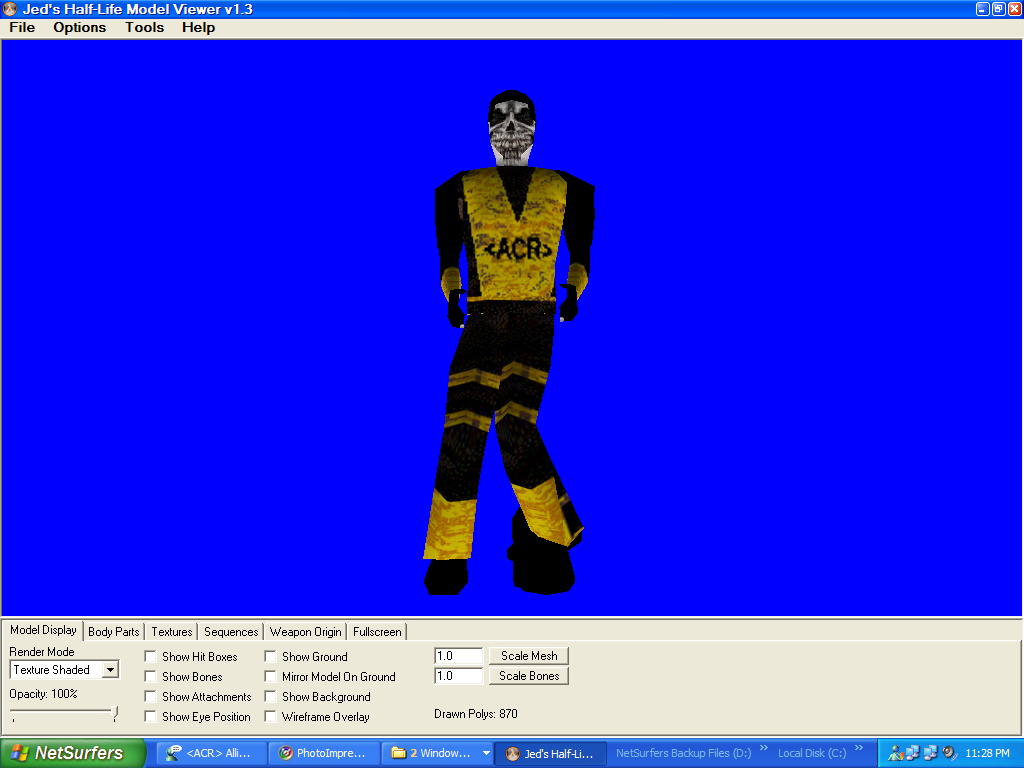Viewport: 1024px width, 768px height.
Task: Click the app icon in the title bar
Action: coord(9,8)
